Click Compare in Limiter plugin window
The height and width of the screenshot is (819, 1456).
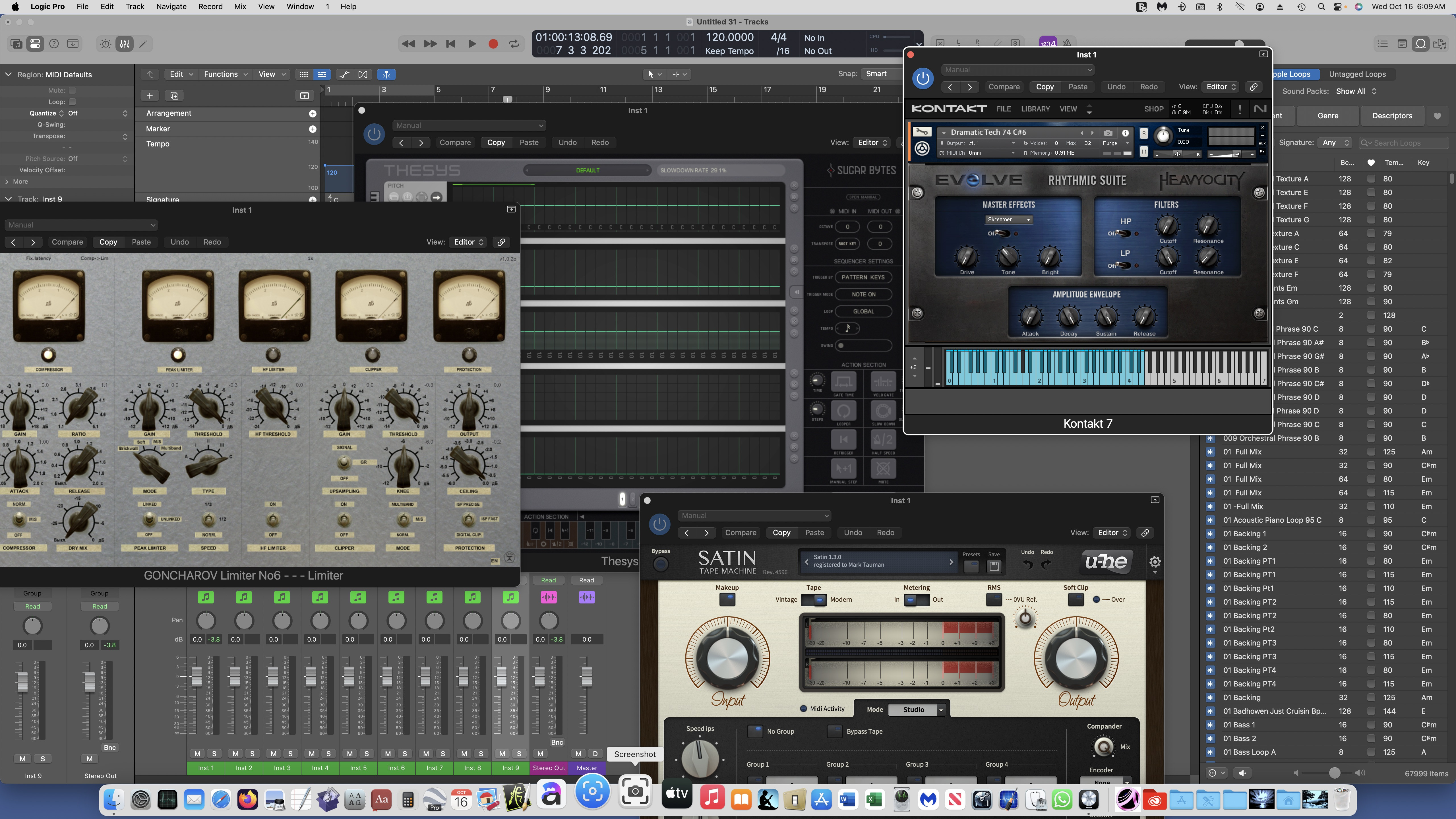(x=67, y=242)
